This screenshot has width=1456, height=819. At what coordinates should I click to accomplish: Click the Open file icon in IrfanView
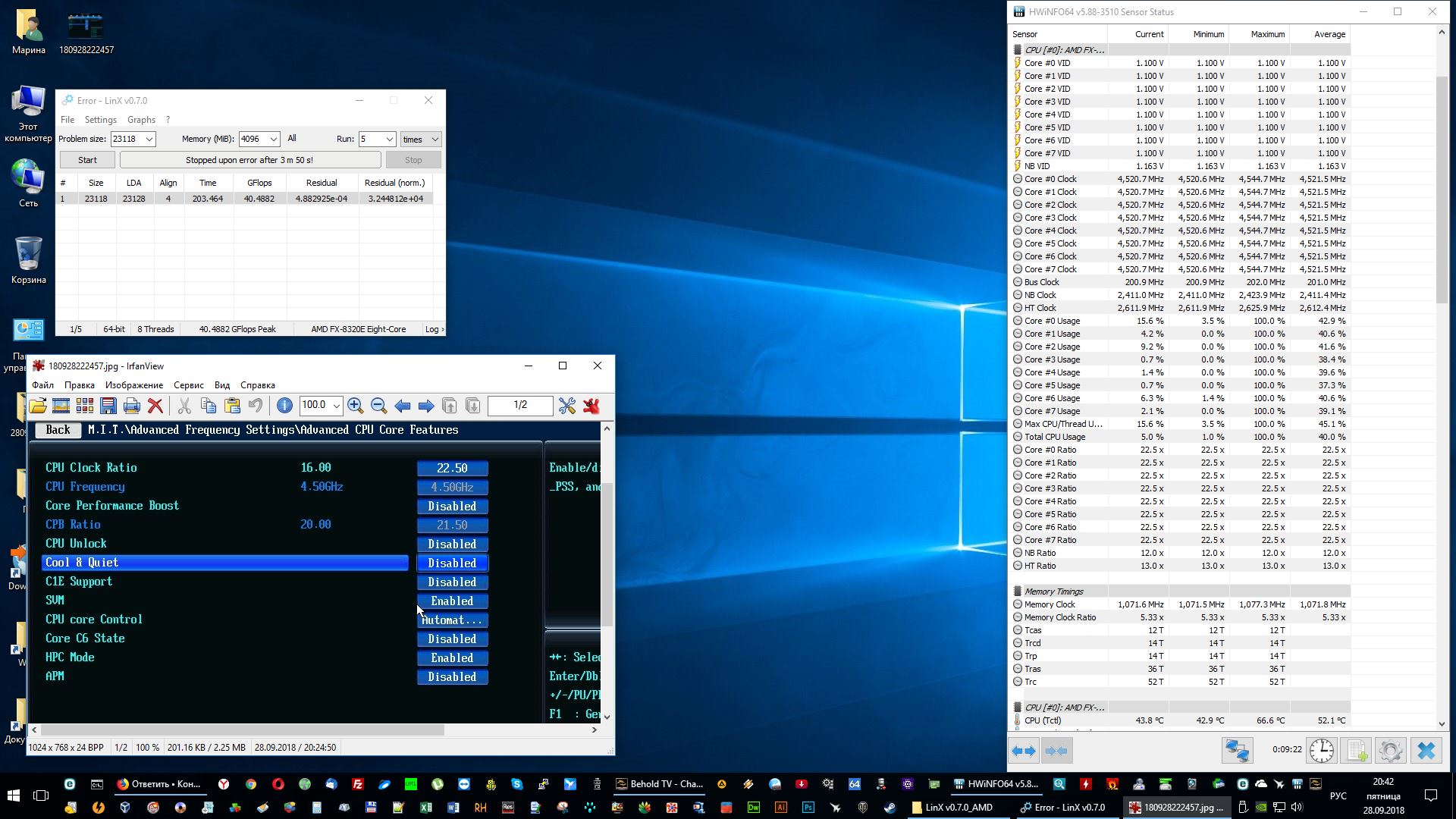[38, 406]
